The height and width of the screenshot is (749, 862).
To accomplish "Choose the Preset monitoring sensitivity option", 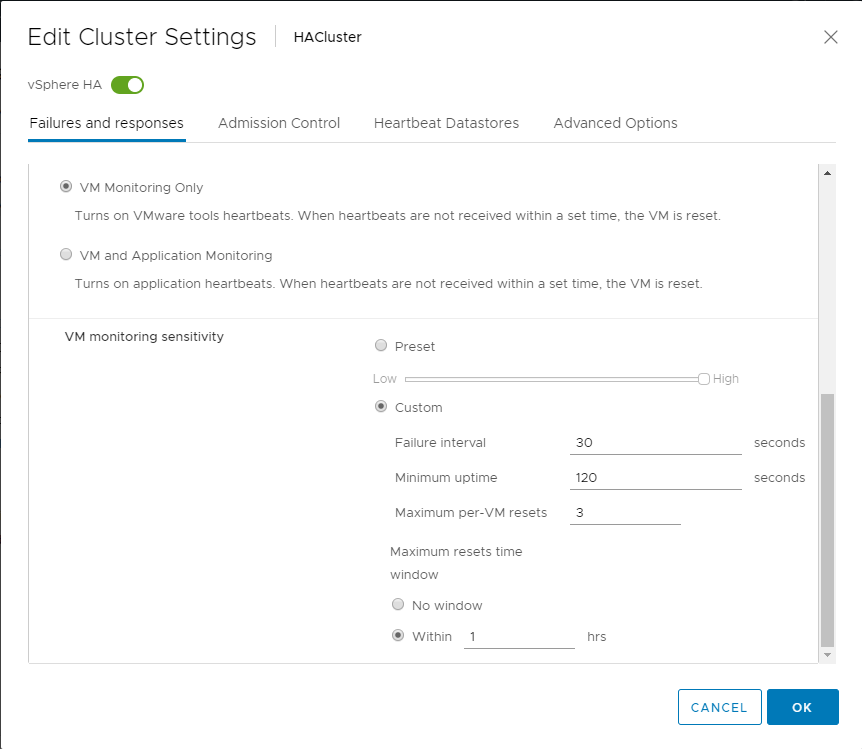I will (x=381, y=345).
